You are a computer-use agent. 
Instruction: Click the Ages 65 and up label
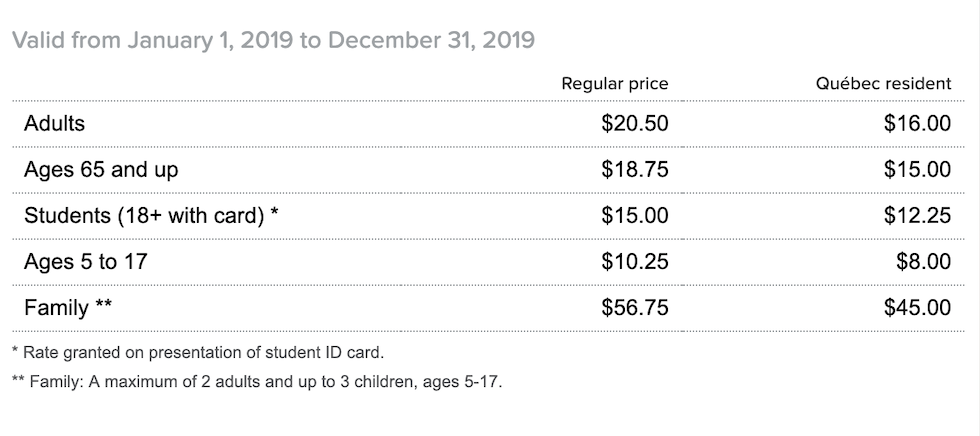[x=101, y=170]
